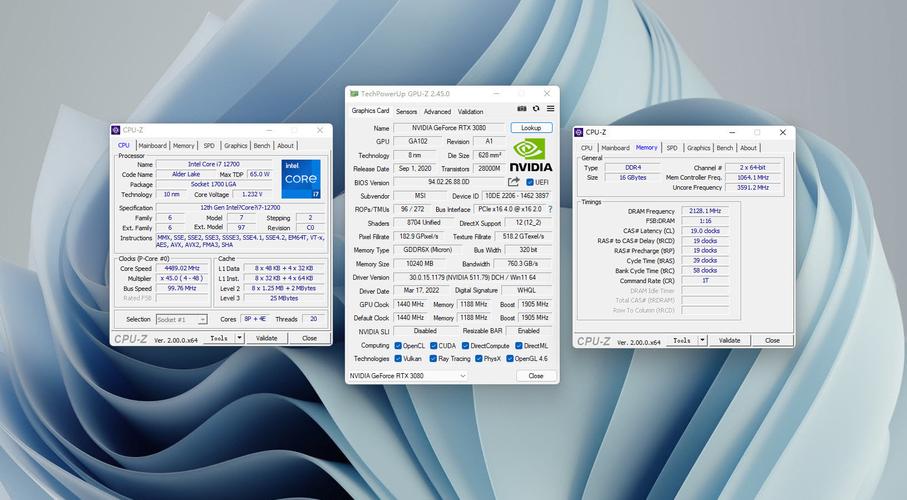The image size is (907, 500).
Task: Click the Memory Size value 10240 MB
Action: (419, 264)
